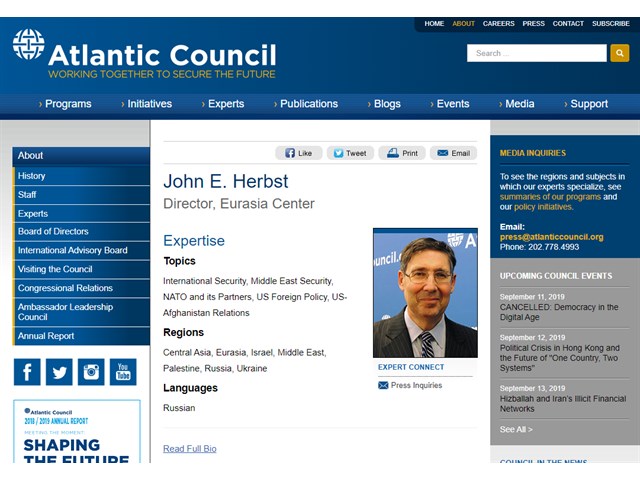The height and width of the screenshot is (480, 640).
Task: Open the Twitter social icon
Action: (x=59, y=372)
